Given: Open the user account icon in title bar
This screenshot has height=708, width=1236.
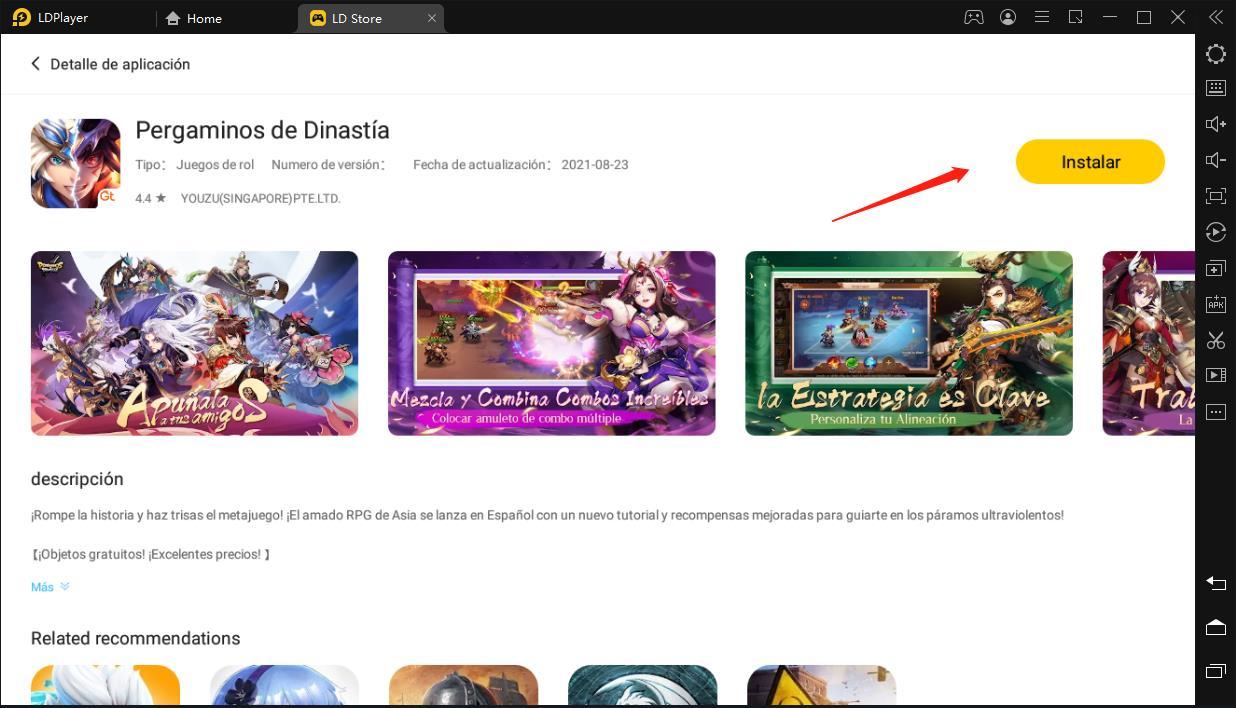Looking at the screenshot, I should point(1008,17).
